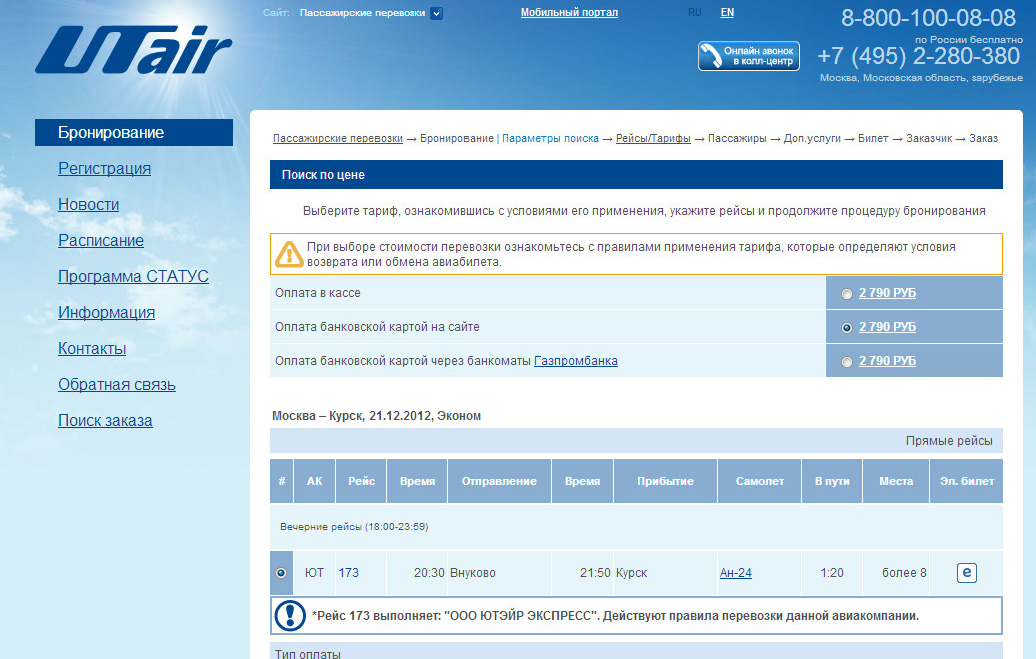Click the arrival time 21:50
Viewport: 1036px width, 659px height.
pos(595,572)
